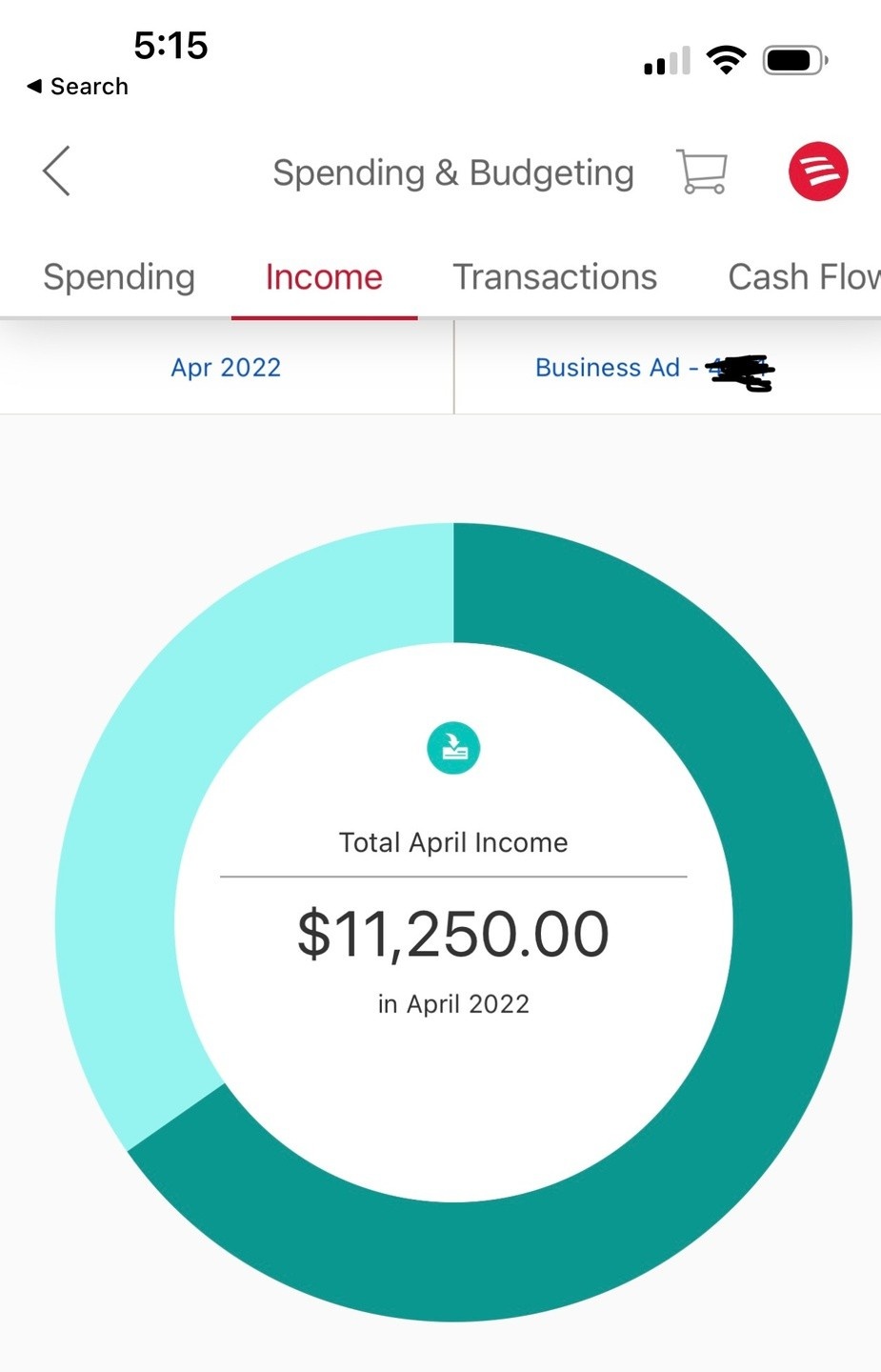Image resolution: width=881 pixels, height=1372 pixels.
Task: Tap the red Bank of America logo
Action: point(817,171)
